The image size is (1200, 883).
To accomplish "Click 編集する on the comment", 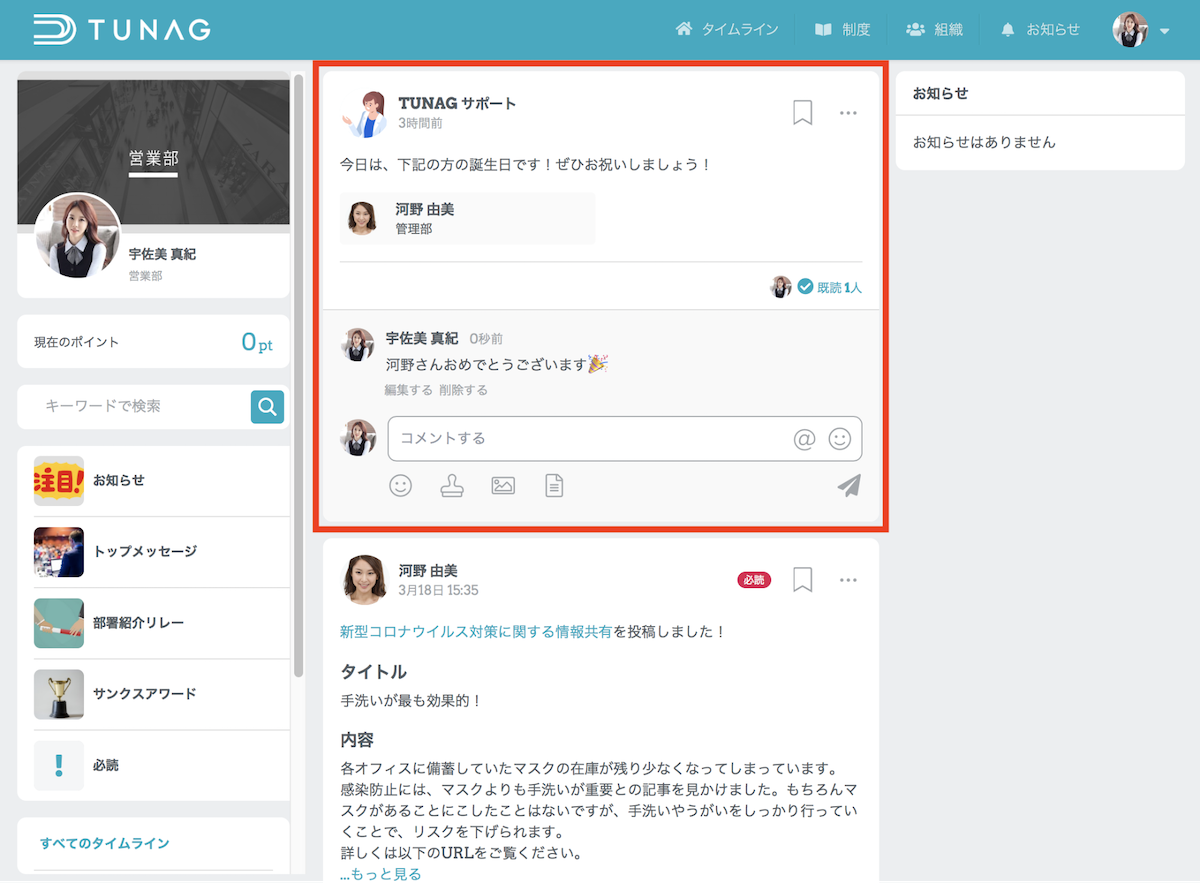I will click(408, 390).
